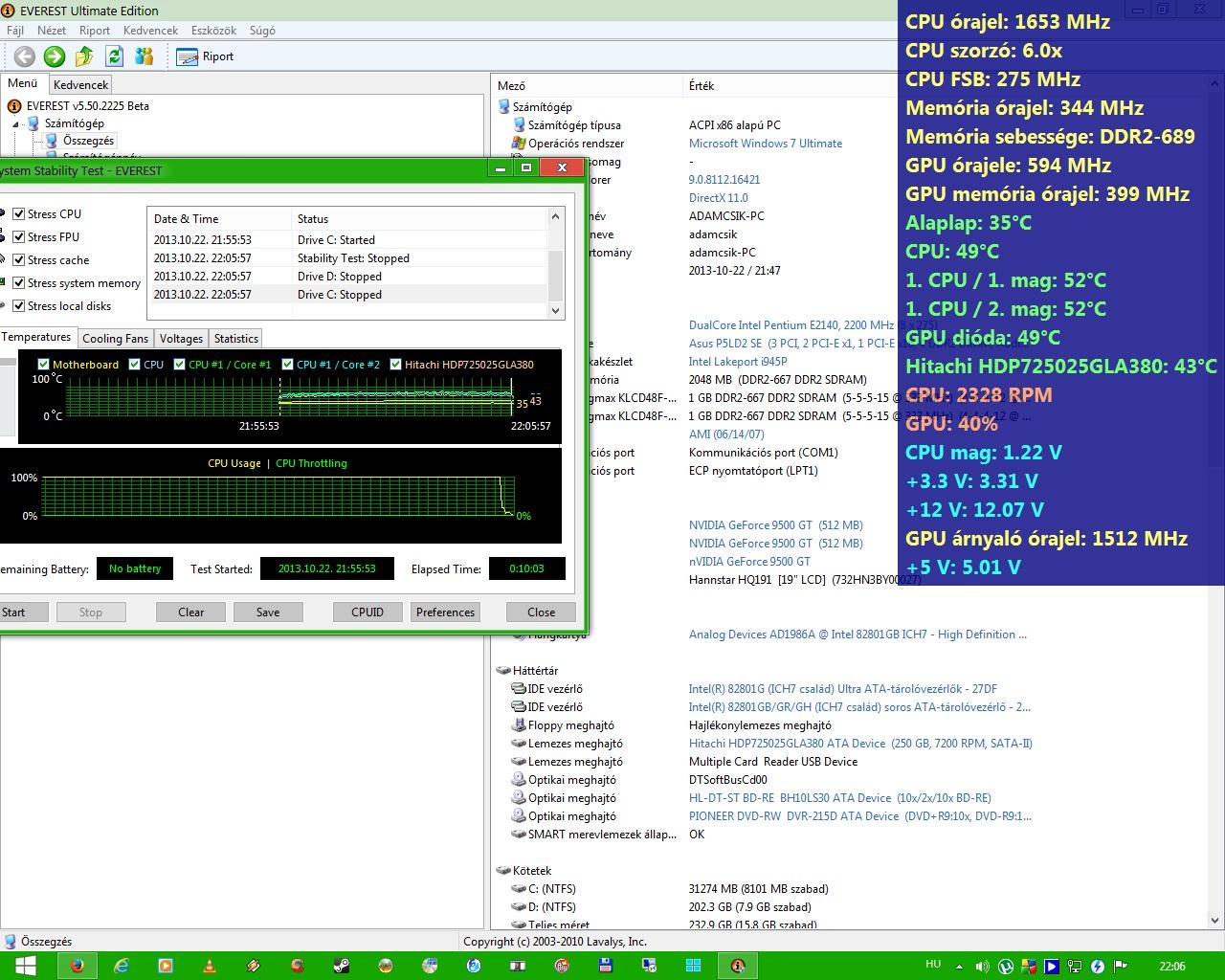Click the Back arrow toolbar icon
The width and height of the screenshot is (1225, 980).
[x=25, y=56]
